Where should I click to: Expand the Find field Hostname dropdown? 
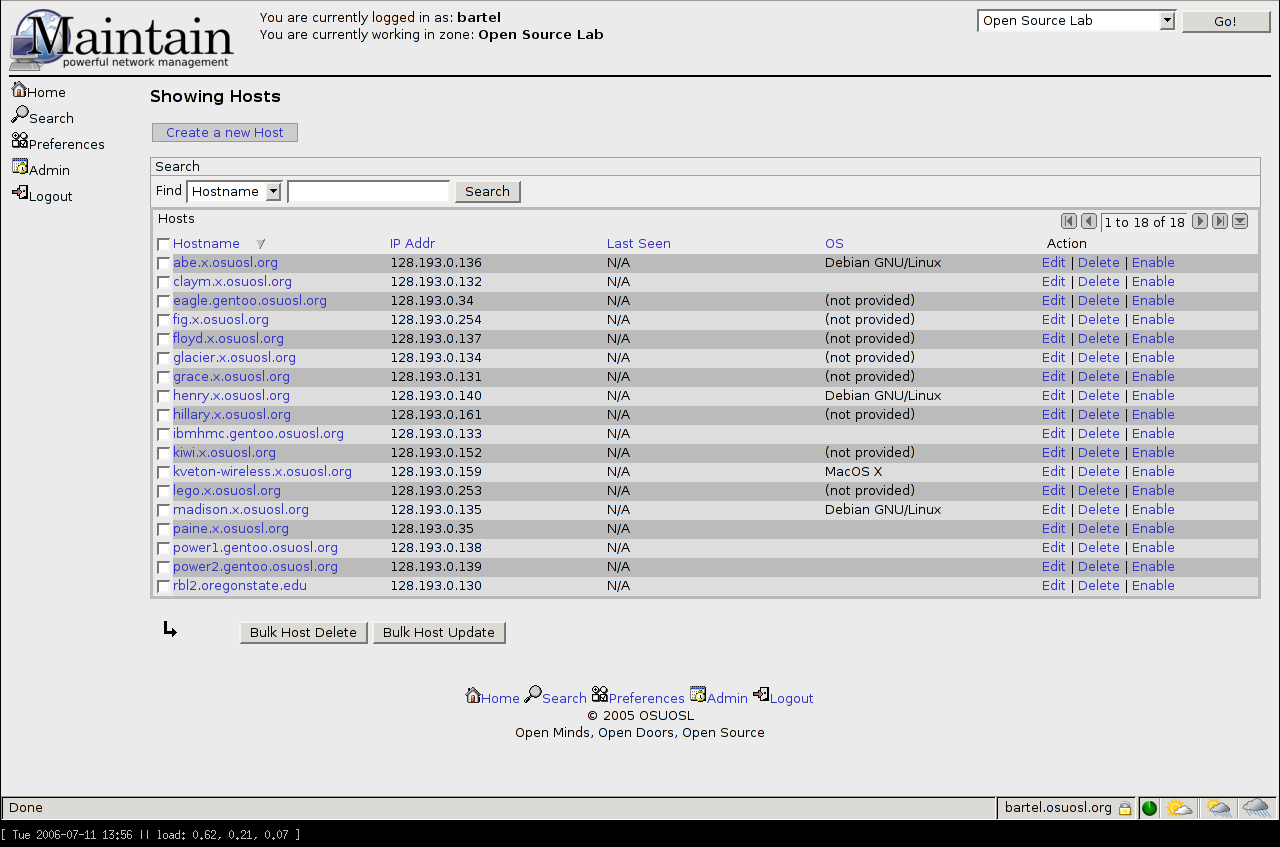pos(235,192)
